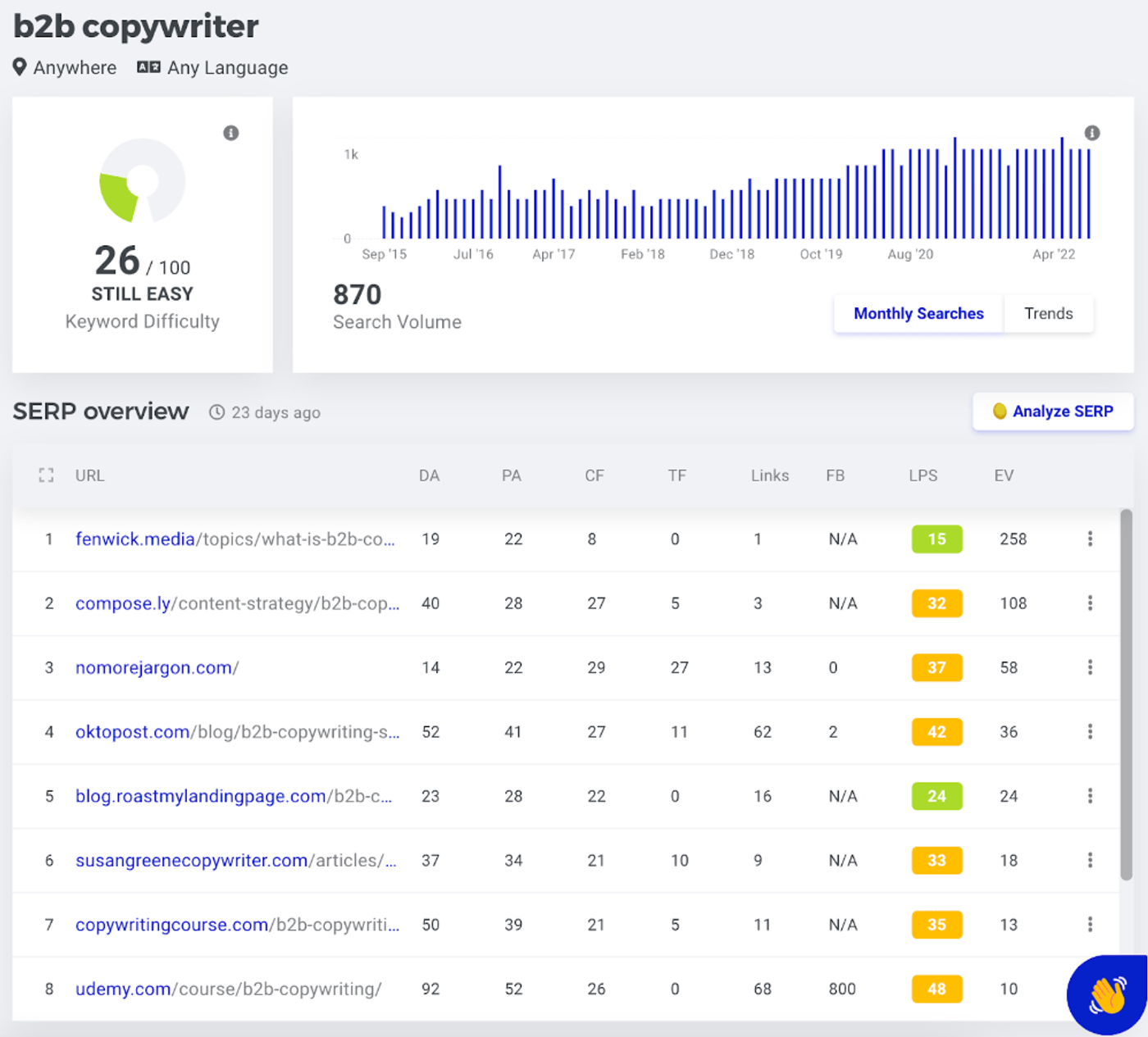Open the compose.ly result link
This screenshot has width=1148, height=1037.
click(x=238, y=603)
